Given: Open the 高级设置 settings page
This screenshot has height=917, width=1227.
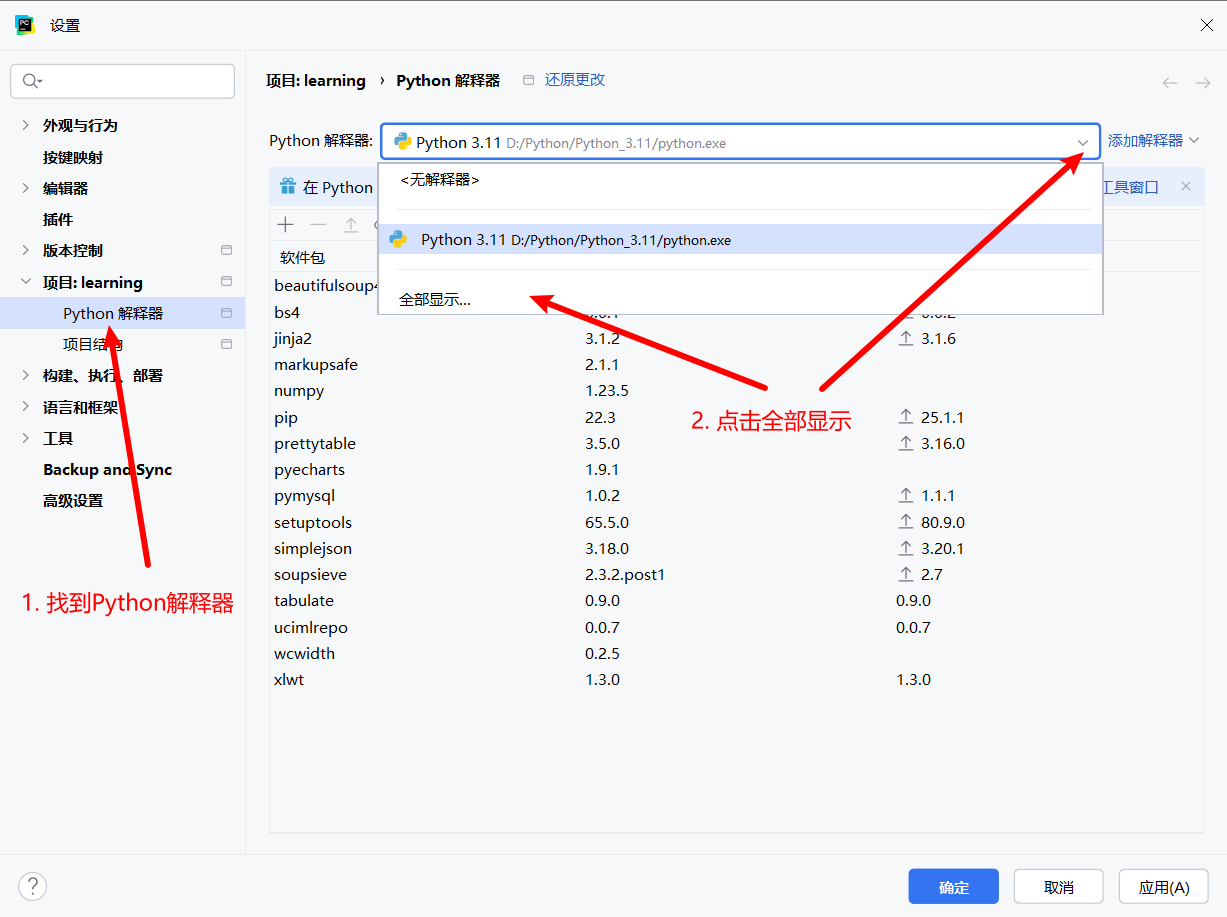Looking at the screenshot, I should (73, 500).
